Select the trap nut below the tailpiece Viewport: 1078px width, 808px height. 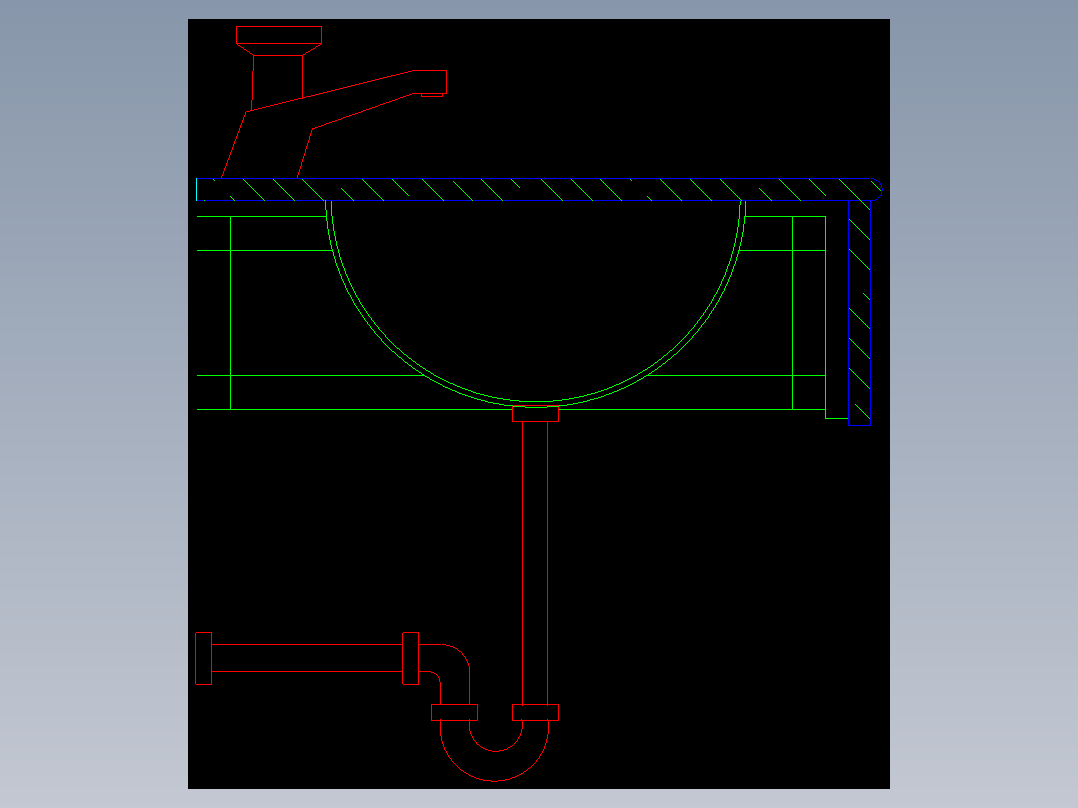(x=536, y=712)
